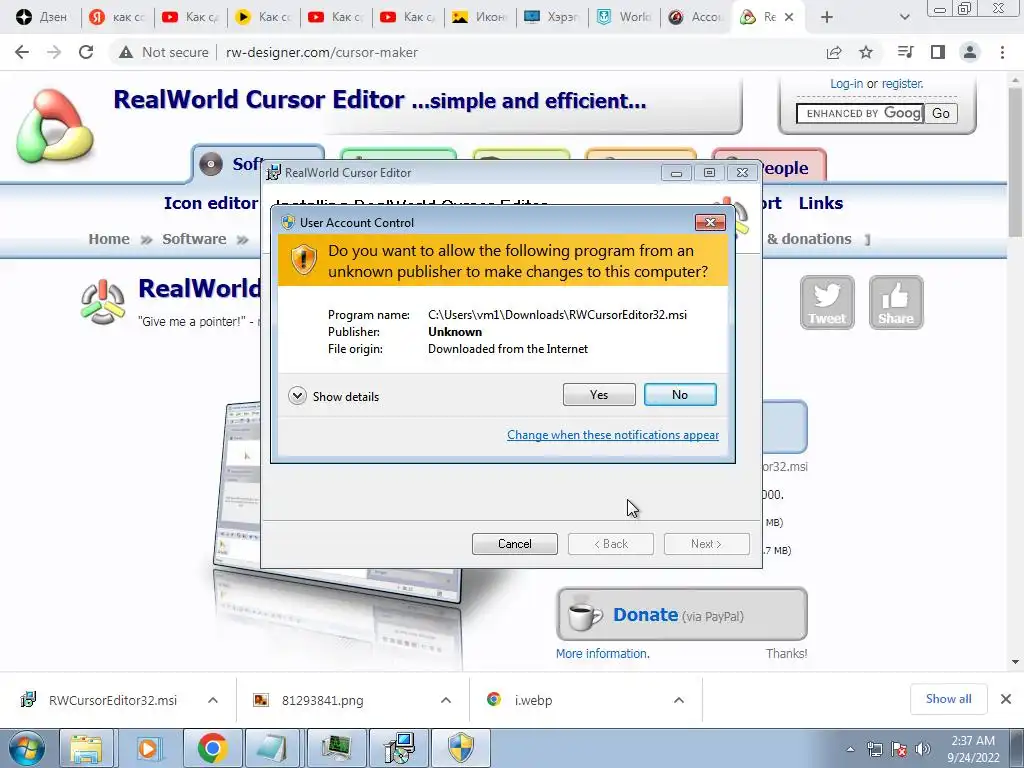Open Log-in link
Image resolution: width=1024 pixels, height=768 pixels.
[x=846, y=84]
